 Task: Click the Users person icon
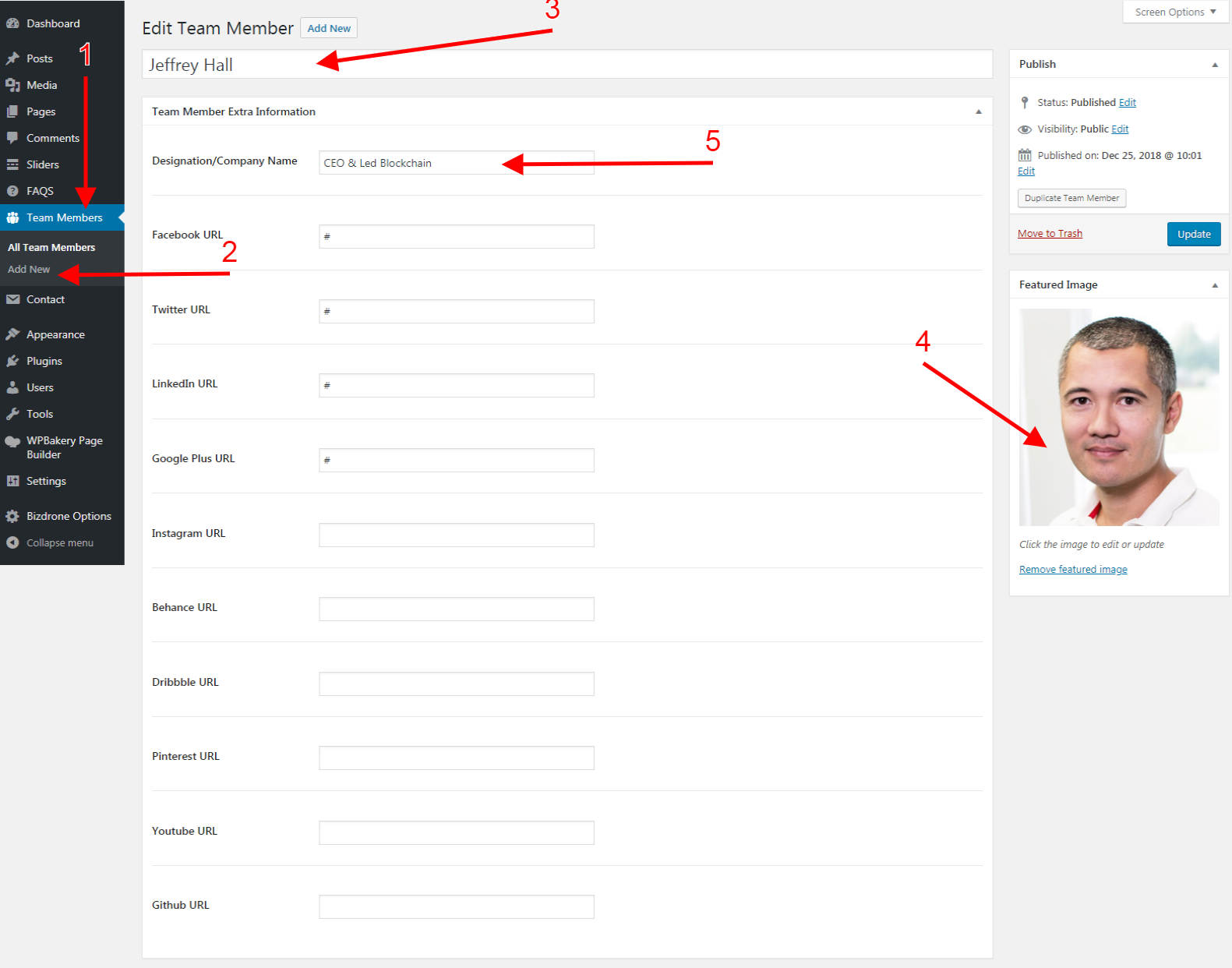click(x=12, y=387)
